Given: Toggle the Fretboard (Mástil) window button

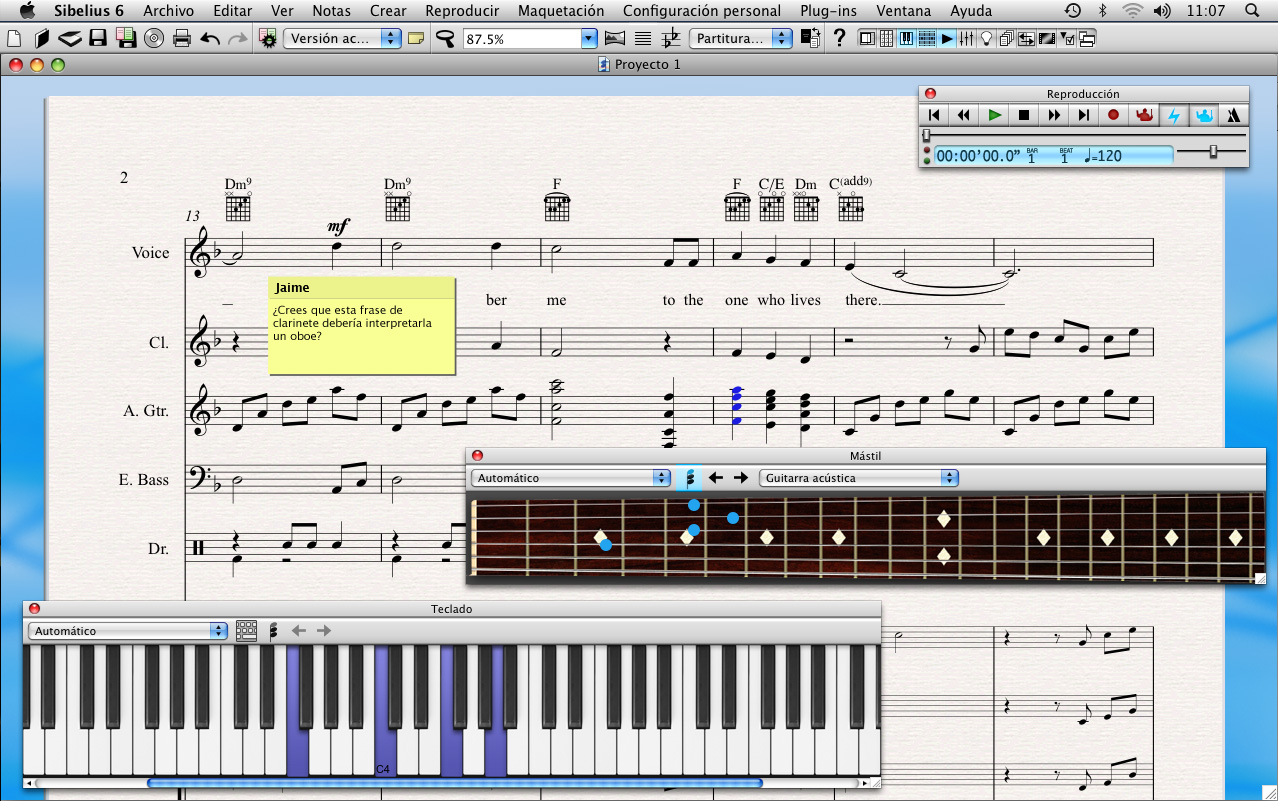Looking at the screenshot, I should coord(927,39).
